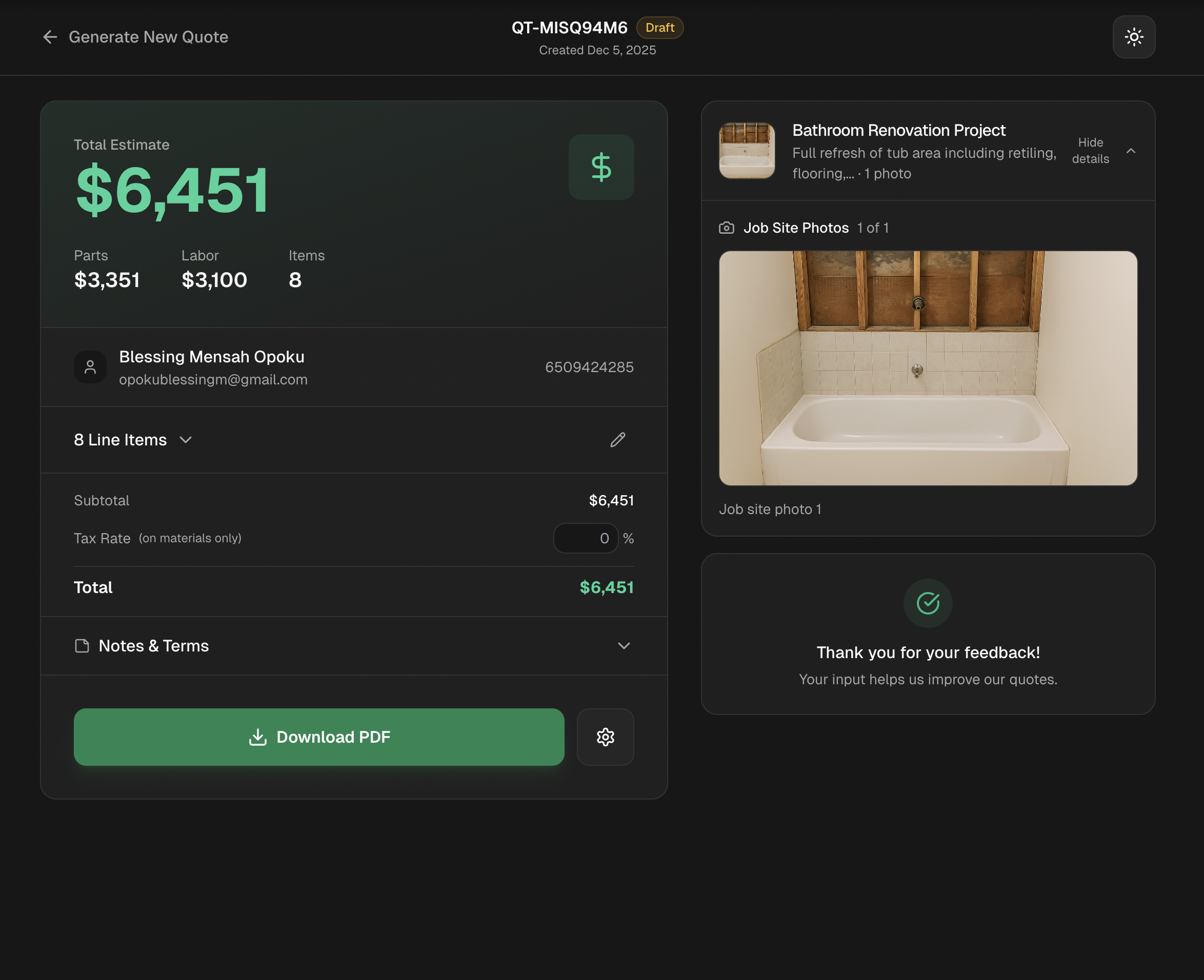
Task: Click the back arrow icon
Action: tap(50, 37)
